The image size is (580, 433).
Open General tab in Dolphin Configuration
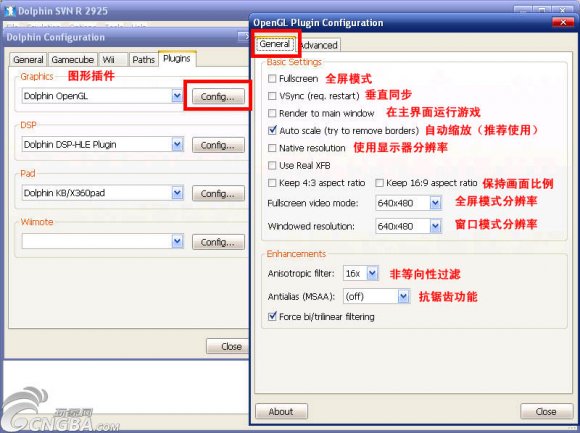[x=28, y=60]
